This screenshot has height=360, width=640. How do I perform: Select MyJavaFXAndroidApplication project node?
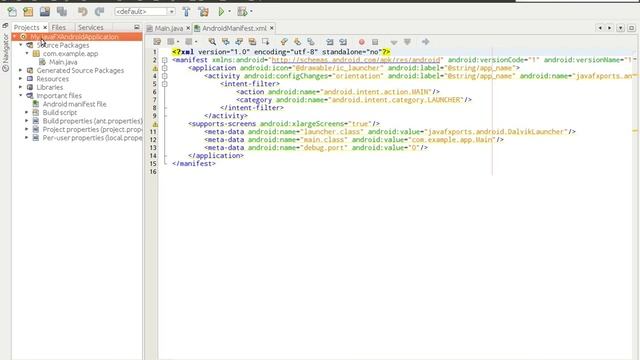[x=74, y=37]
